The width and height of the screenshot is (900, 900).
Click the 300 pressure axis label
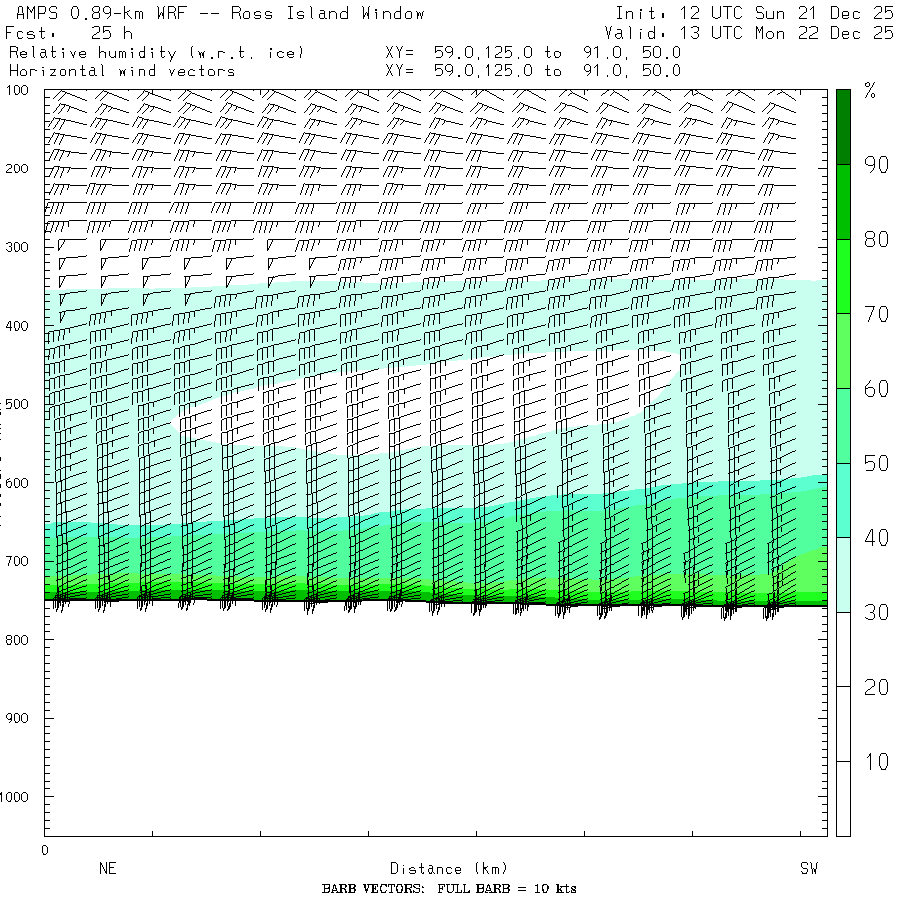click(x=17, y=247)
